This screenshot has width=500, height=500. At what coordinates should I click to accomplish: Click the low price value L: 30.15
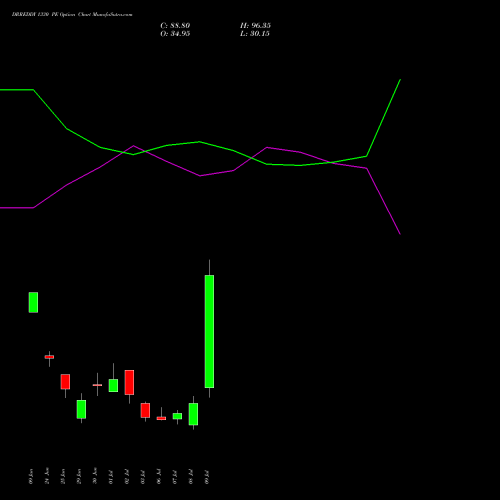(255, 34)
